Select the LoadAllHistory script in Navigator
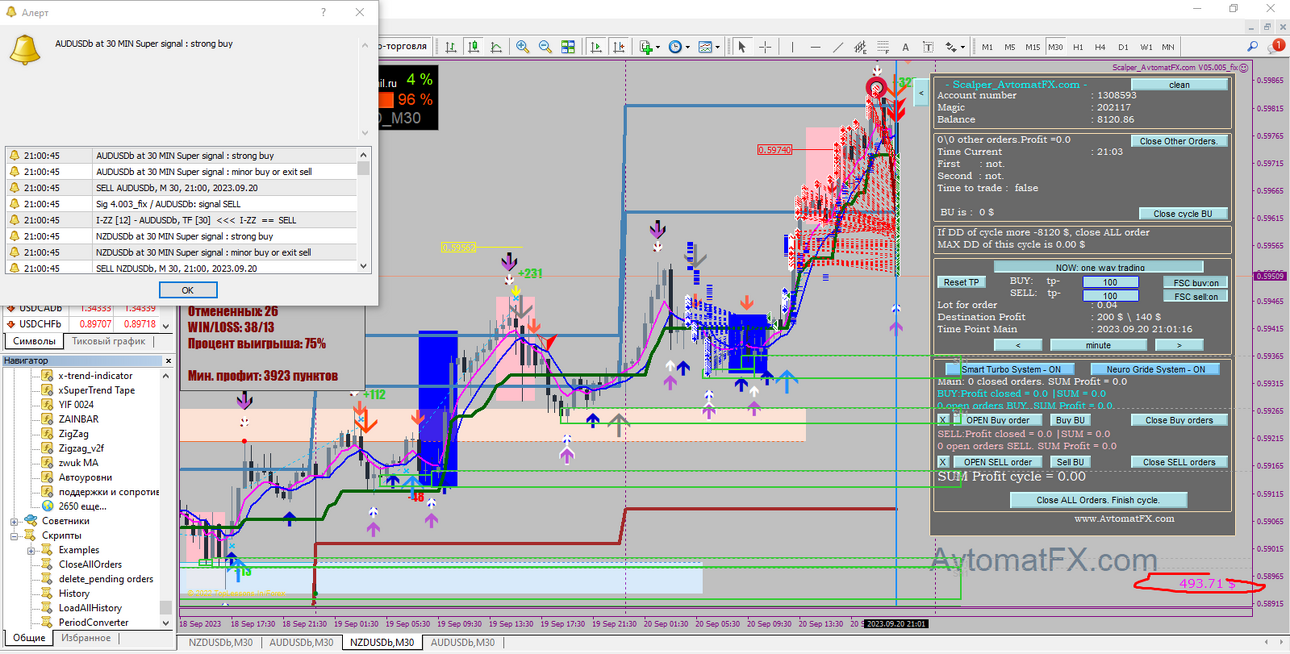 tap(90, 608)
